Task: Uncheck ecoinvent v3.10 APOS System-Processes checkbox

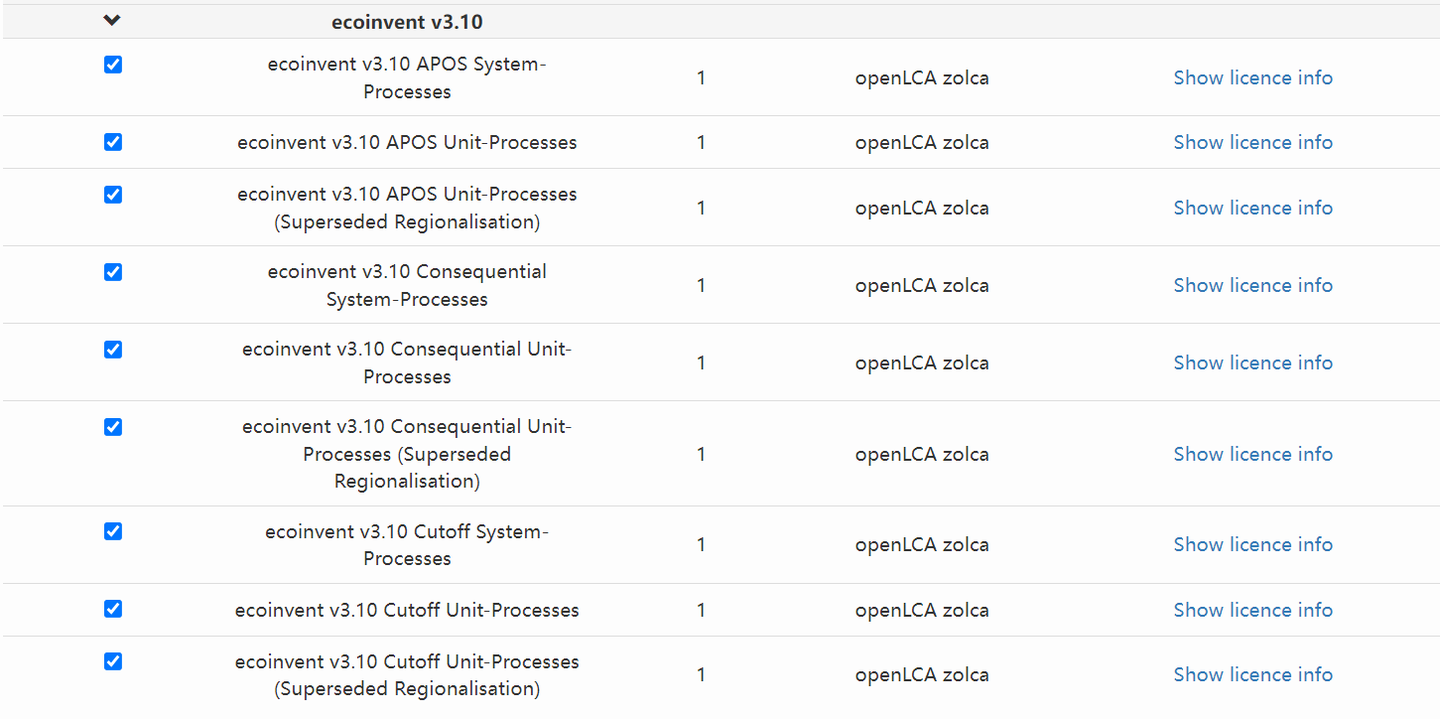Action: (x=113, y=65)
